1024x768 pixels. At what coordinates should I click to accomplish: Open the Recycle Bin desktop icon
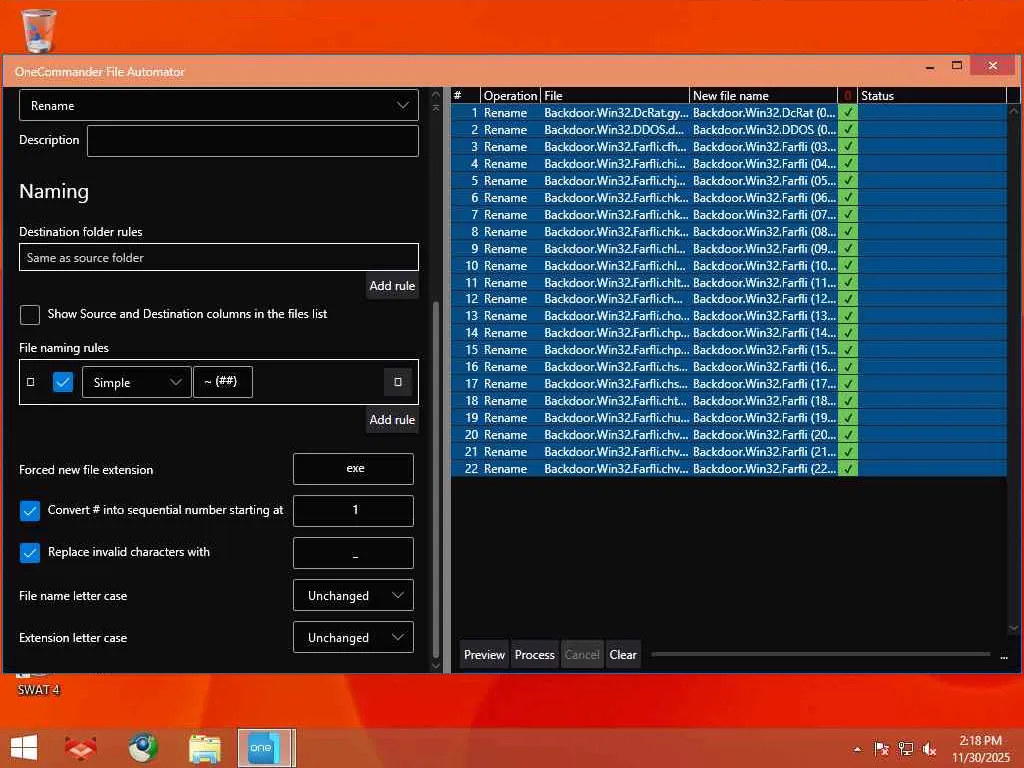(39, 30)
